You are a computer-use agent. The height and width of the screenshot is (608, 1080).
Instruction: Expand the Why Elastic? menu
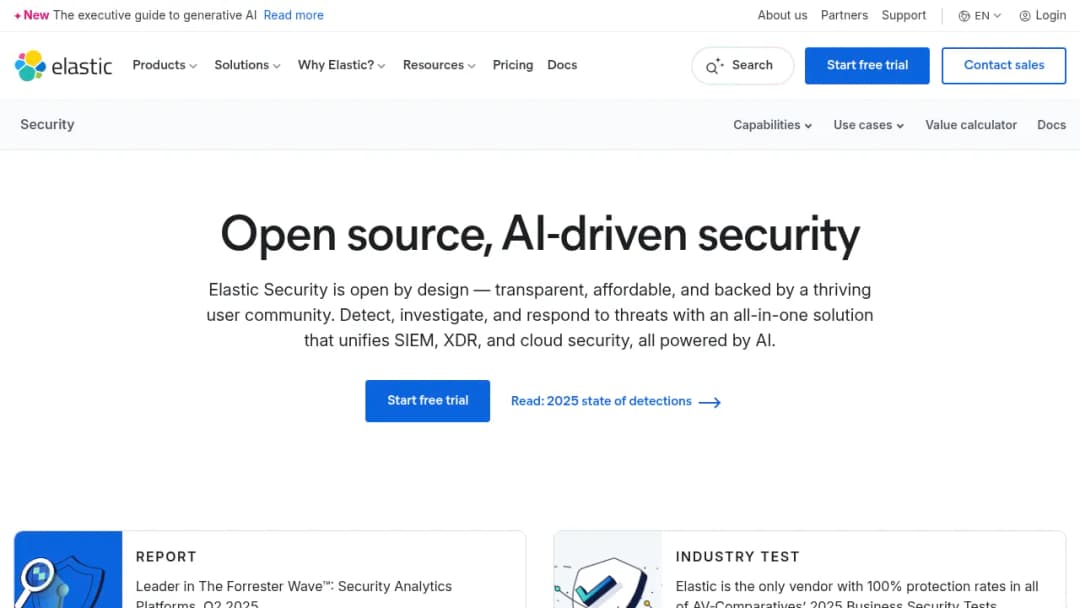(x=342, y=65)
